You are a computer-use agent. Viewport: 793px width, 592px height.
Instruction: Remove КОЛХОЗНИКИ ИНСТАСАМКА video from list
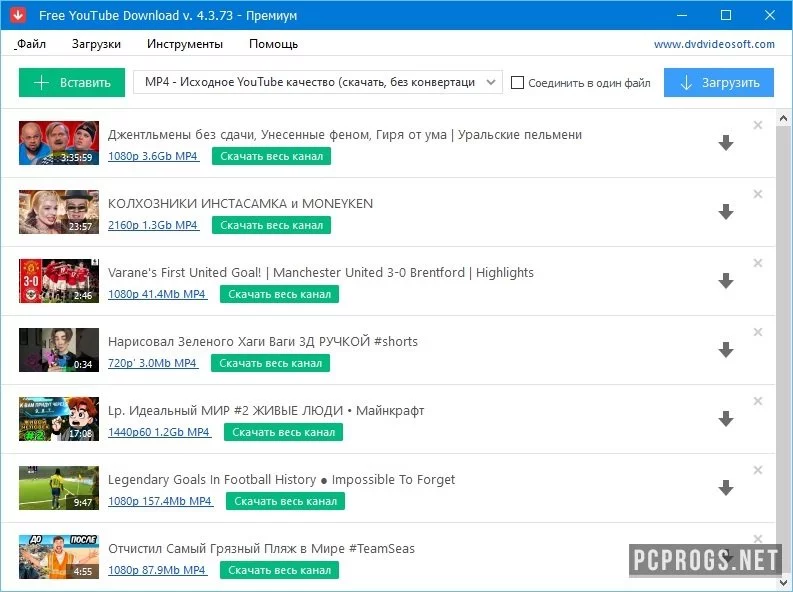click(x=758, y=194)
